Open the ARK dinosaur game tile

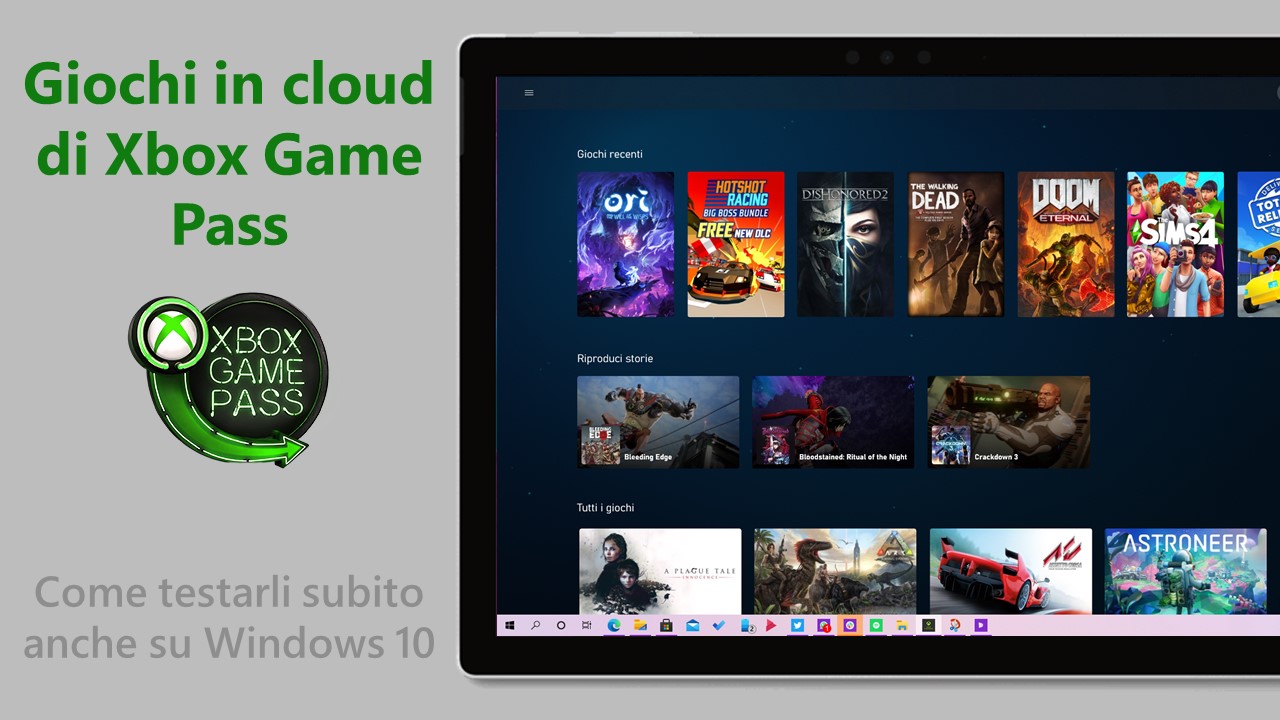835,571
